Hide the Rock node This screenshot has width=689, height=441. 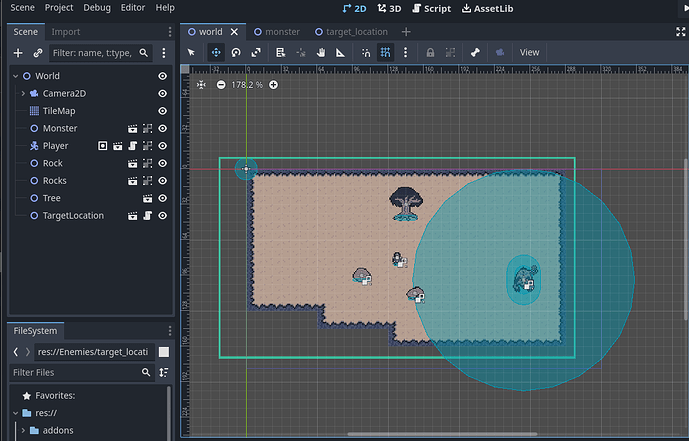(163, 163)
